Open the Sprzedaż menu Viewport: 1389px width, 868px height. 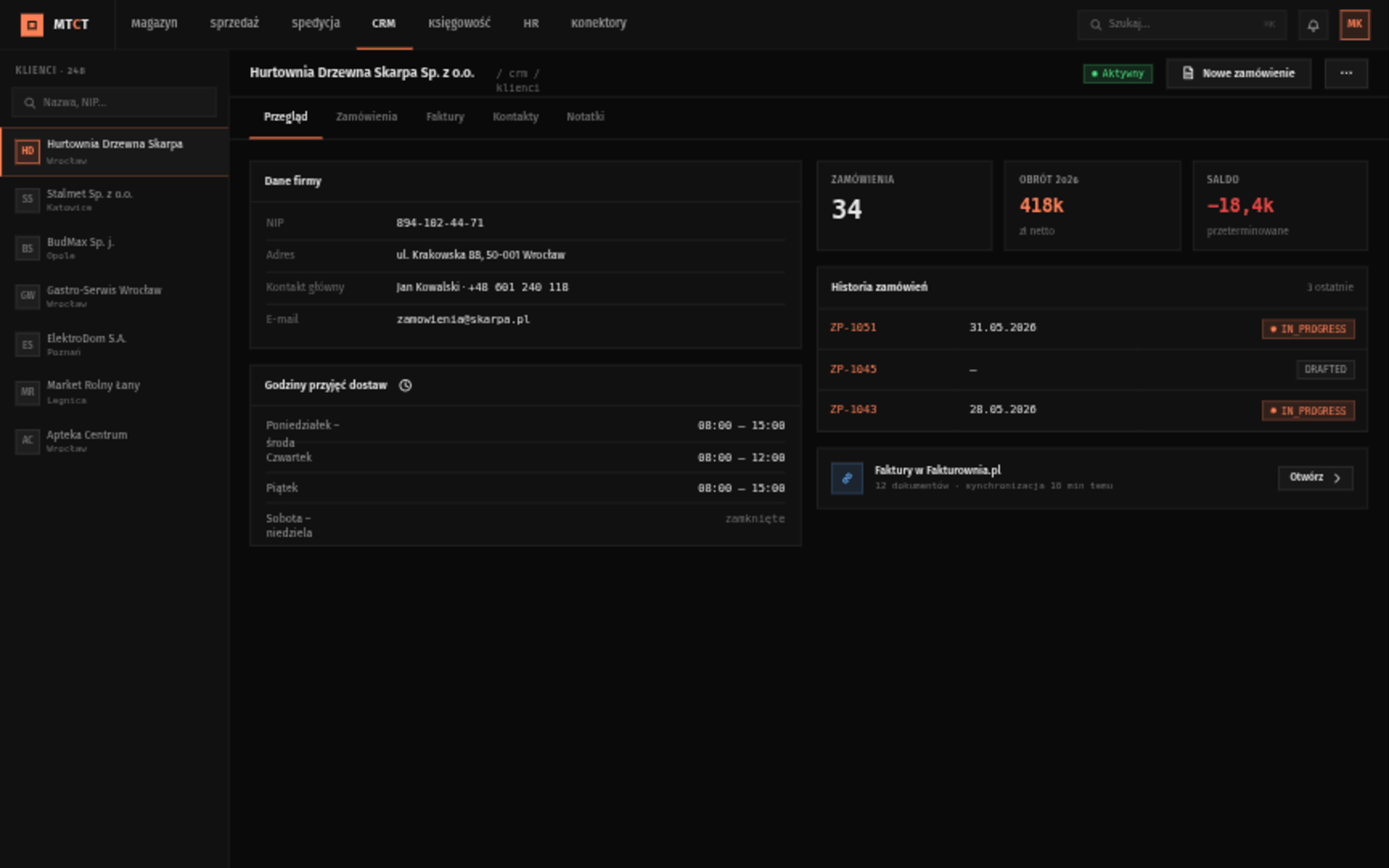click(x=234, y=23)
